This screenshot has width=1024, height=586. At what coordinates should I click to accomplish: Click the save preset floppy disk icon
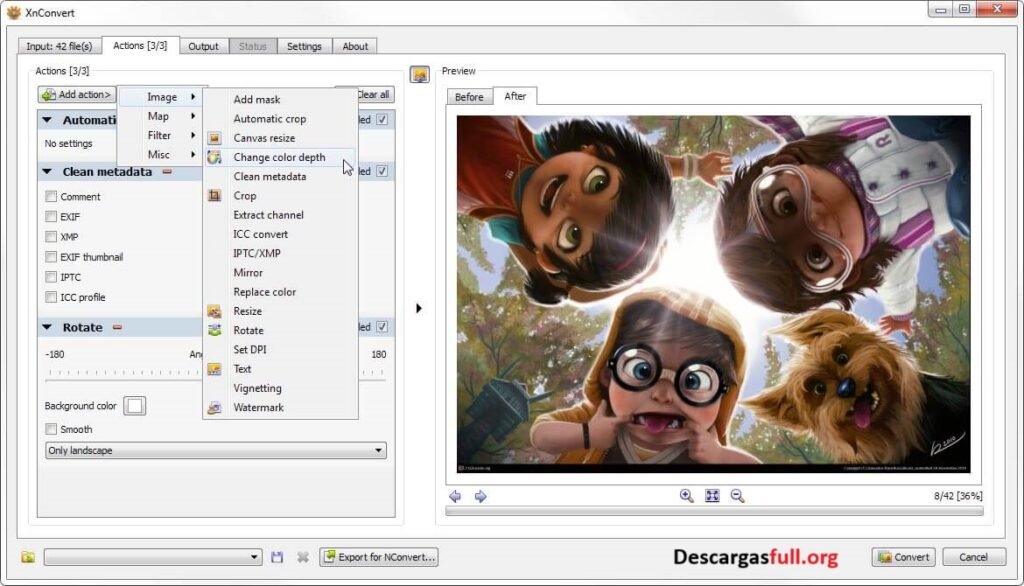pyautogui.click(x=277, y=557)
